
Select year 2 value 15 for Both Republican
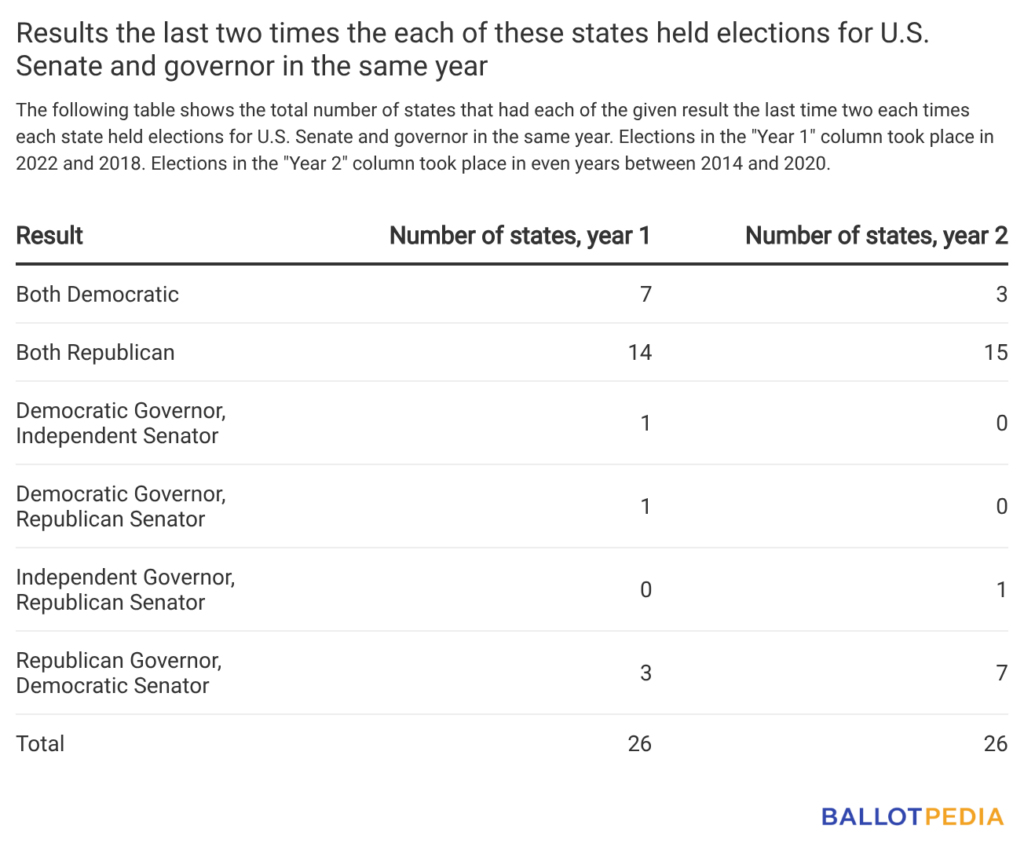coord(995,352)
